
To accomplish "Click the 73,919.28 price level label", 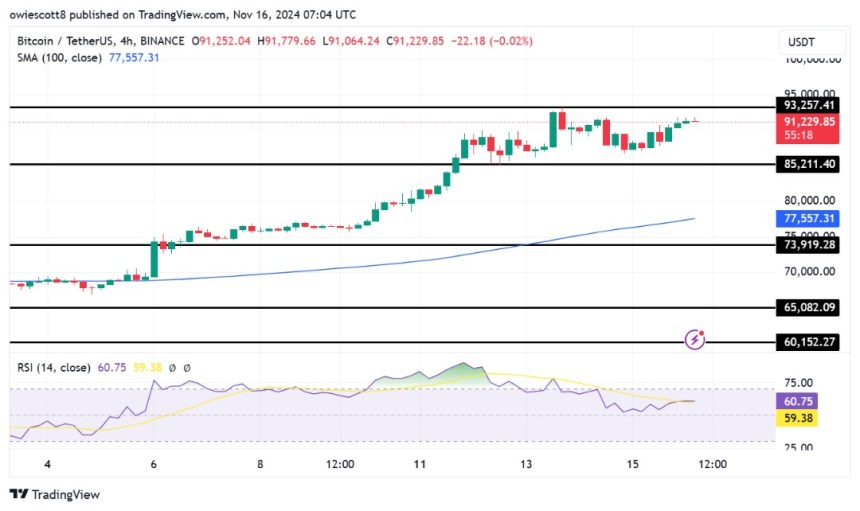I will click(810, 245).
